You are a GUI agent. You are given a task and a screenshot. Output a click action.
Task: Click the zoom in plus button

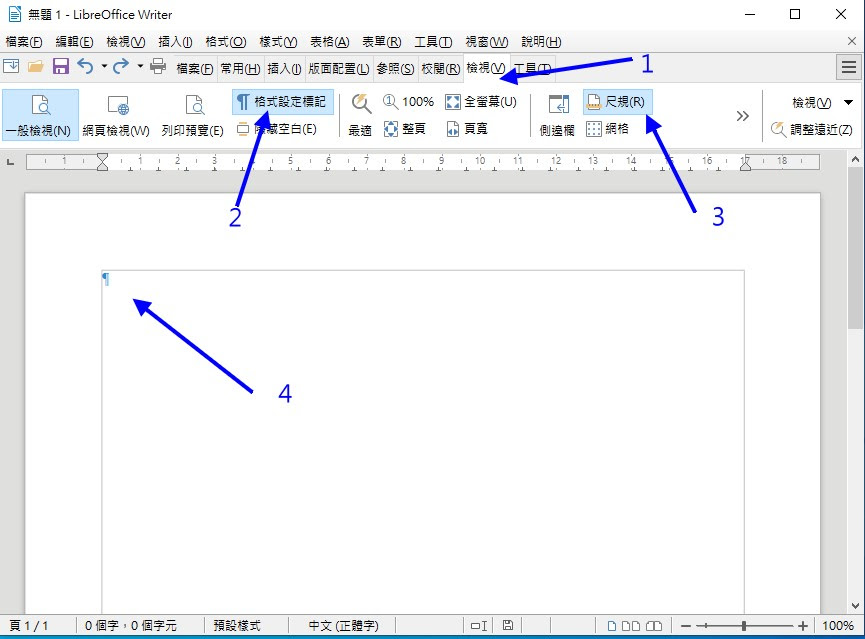click(x=803, y=626)
